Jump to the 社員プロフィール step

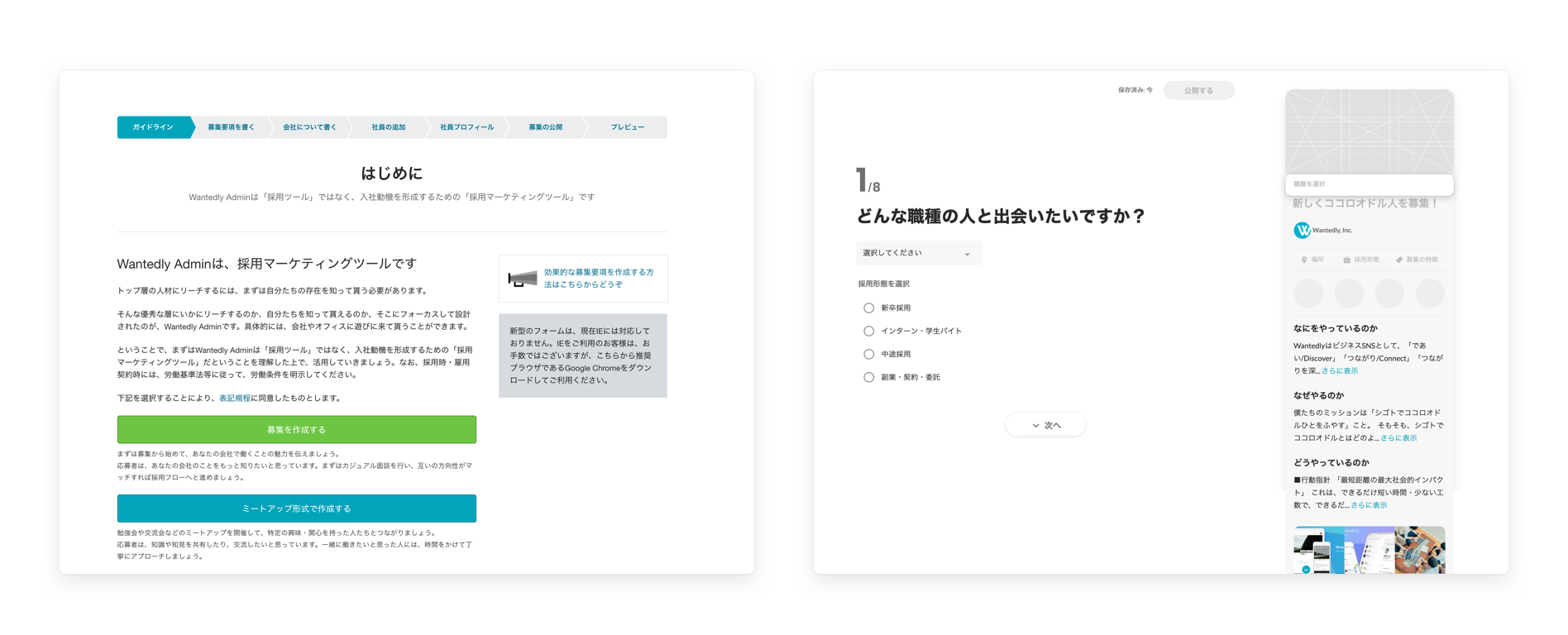pyautogui.click(x=467, y=127)
